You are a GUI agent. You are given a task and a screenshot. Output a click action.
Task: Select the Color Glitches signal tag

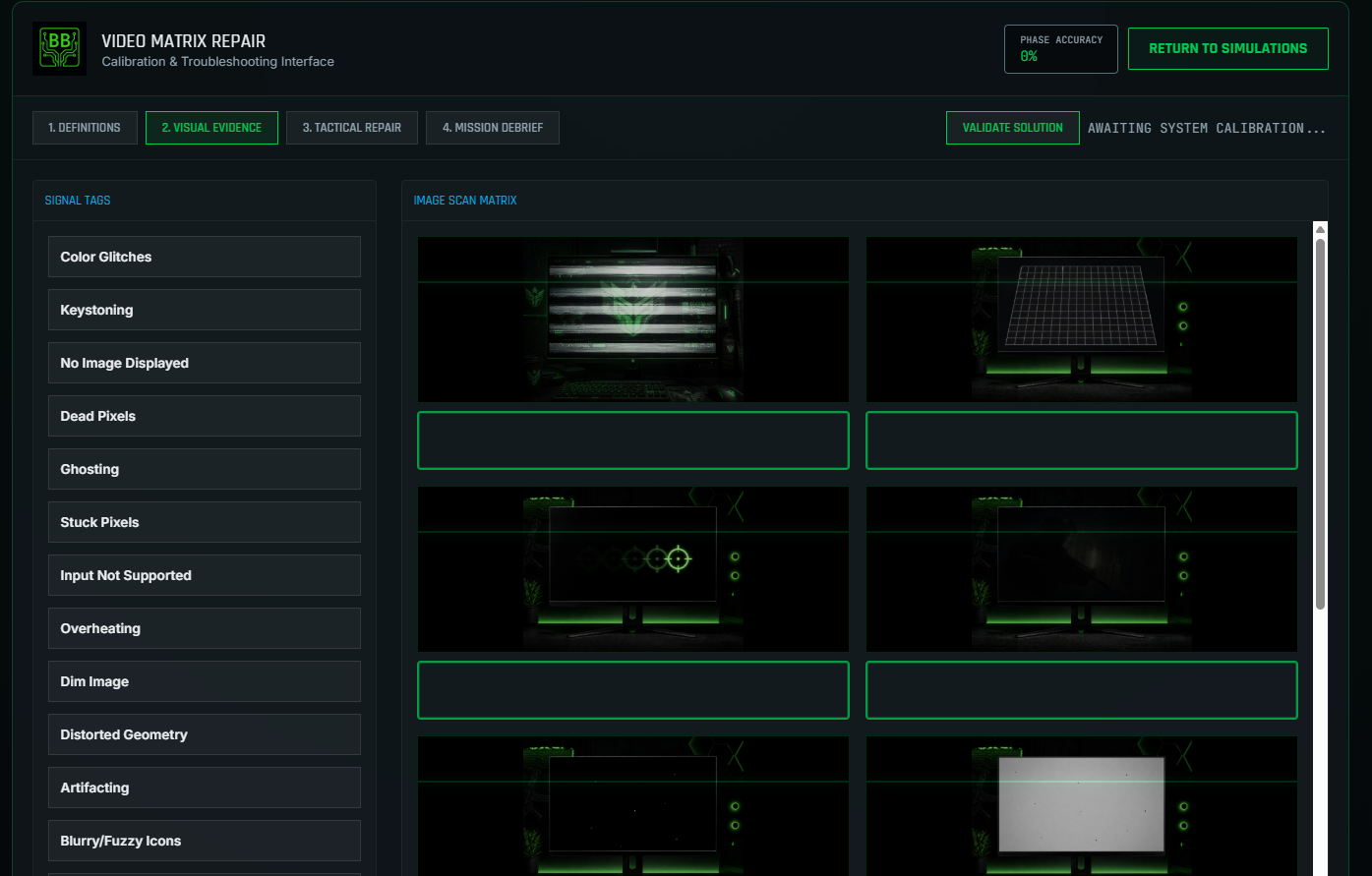click(x=205, y=257)
